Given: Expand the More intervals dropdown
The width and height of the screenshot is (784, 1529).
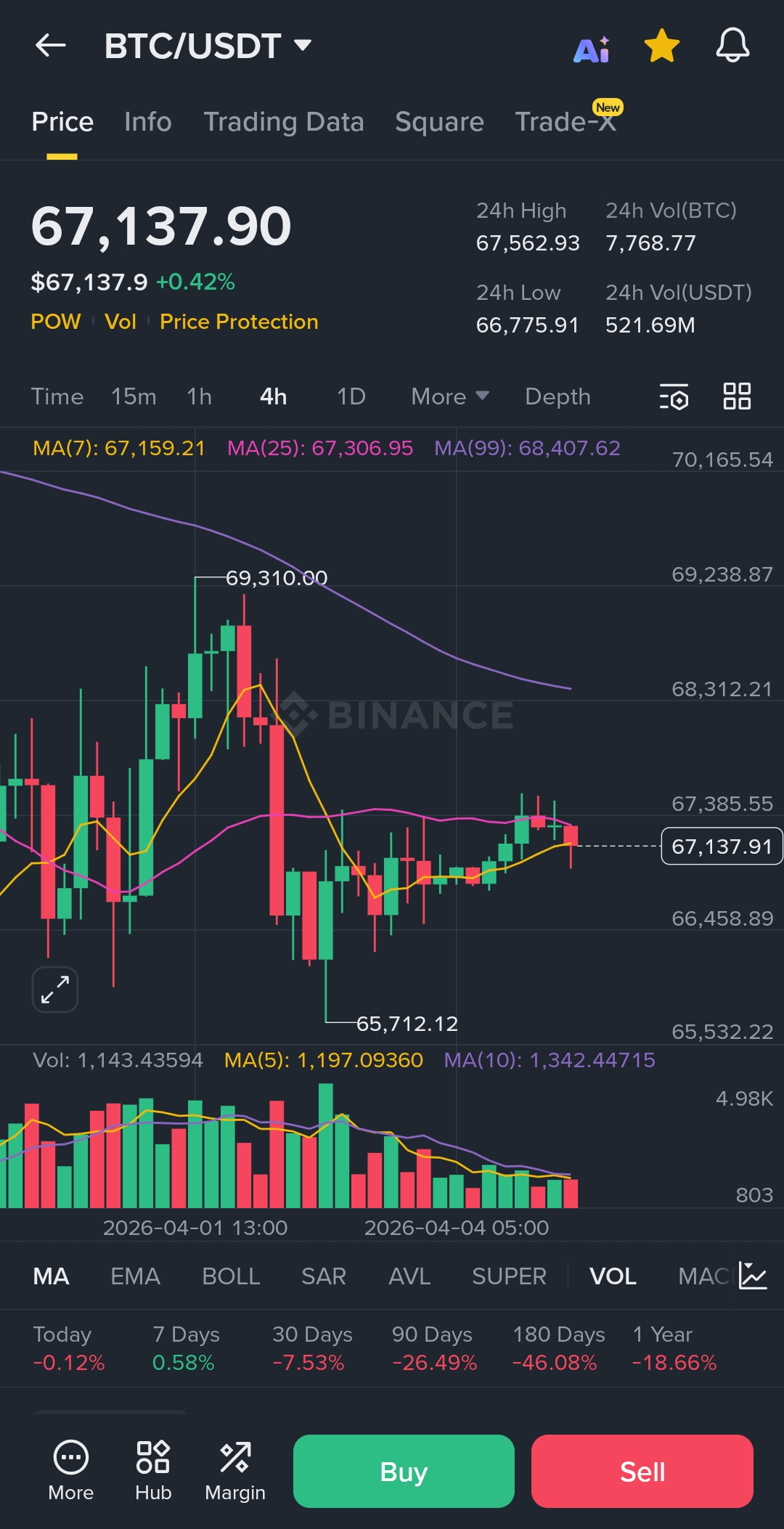Looking at the screenshot, I should [450, 396].
